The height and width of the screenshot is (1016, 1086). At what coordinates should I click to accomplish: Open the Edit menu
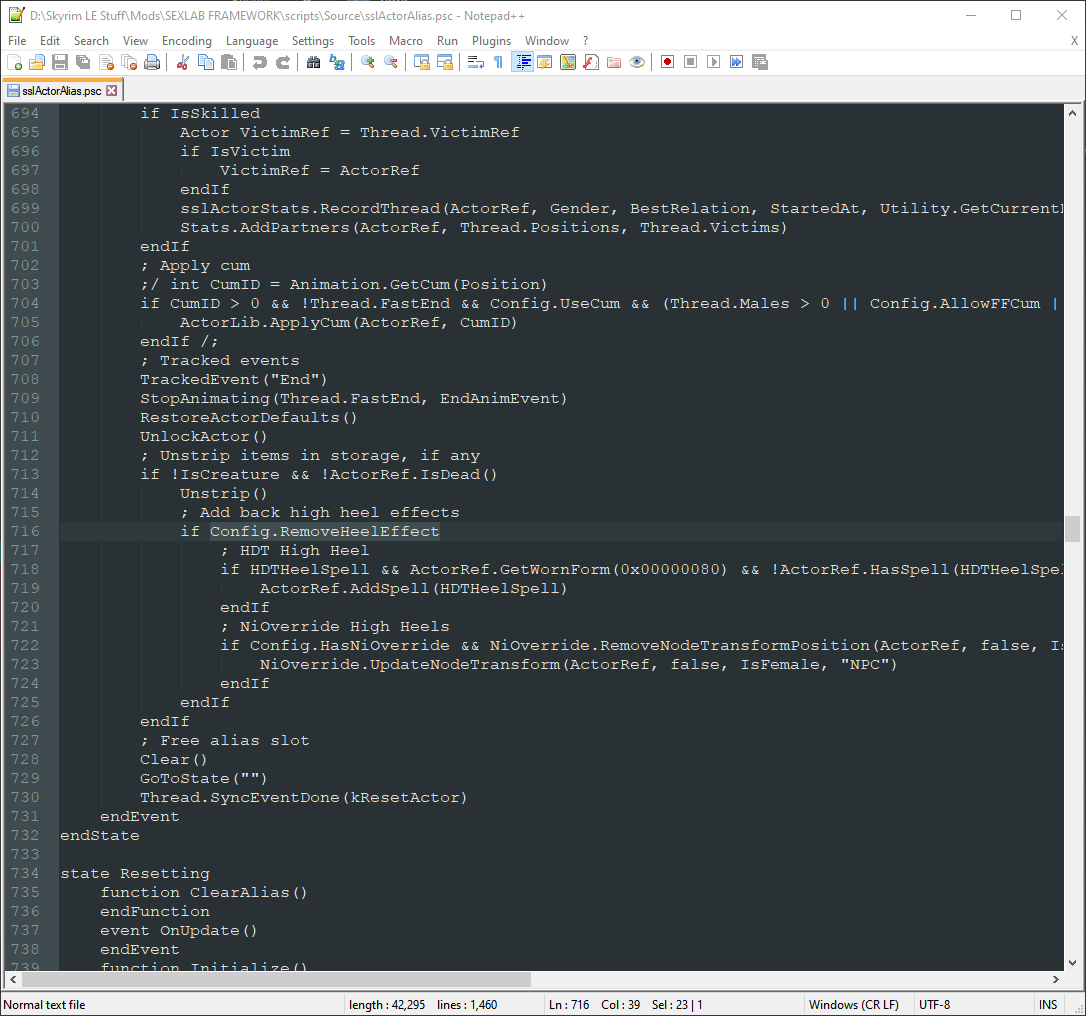[x=50, y=41]
